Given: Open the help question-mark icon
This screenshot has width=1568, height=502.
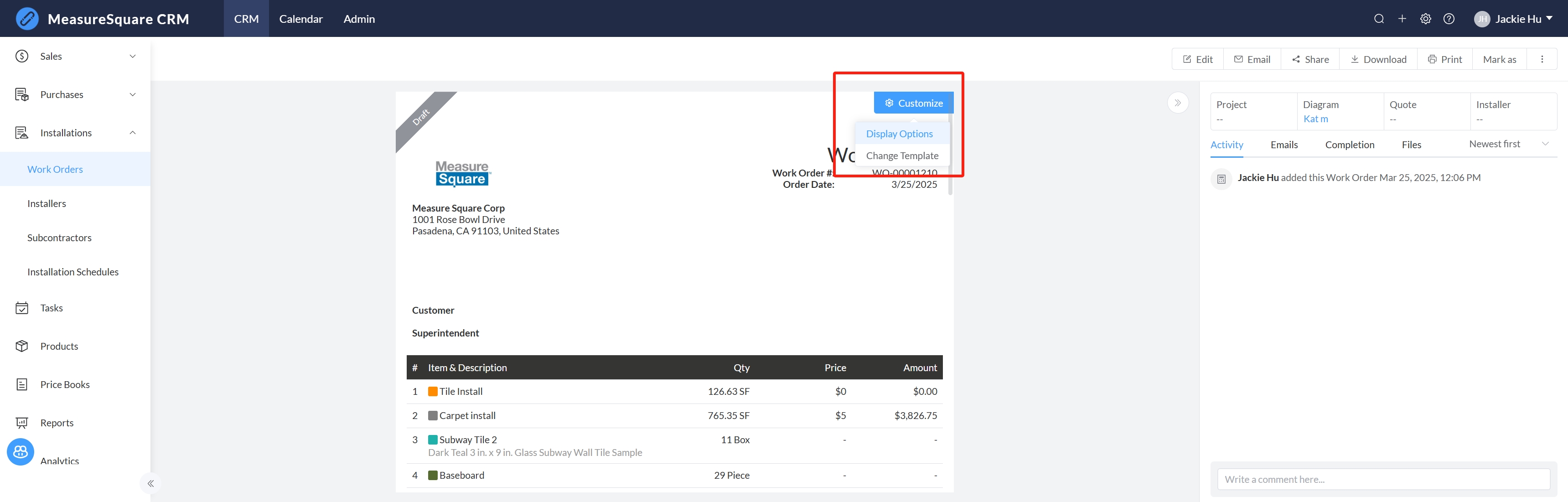Looking at the screenshot, I should [x=1449, y=19].
